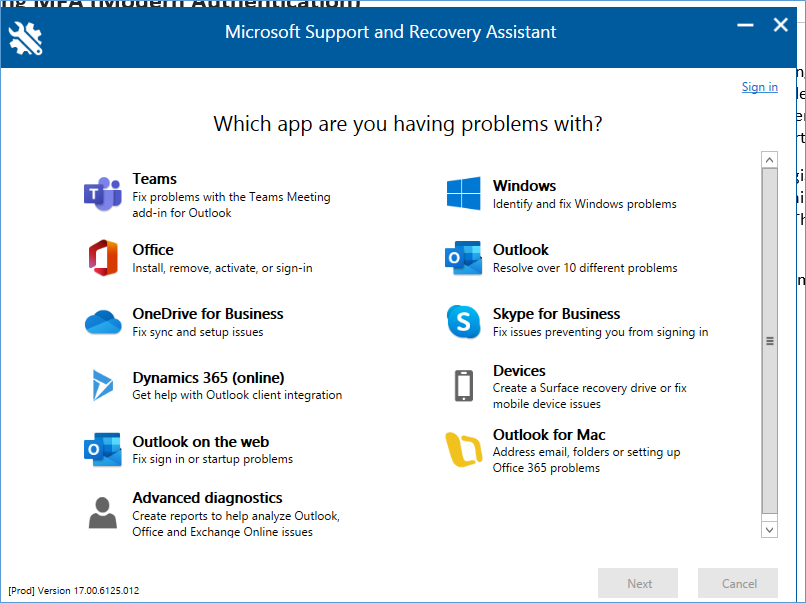The image size is (806, 603).
Task: Select the Advanced diagnostics heading
Action: click(x=207, y=498)
